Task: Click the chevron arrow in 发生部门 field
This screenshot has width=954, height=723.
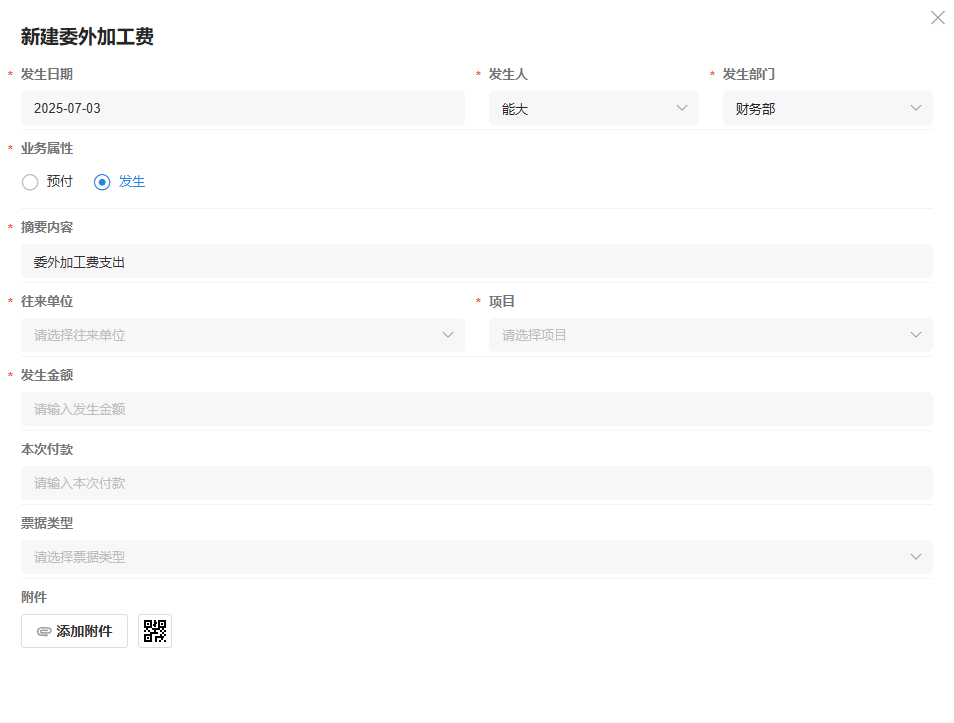Action: (x=915, y=108)
